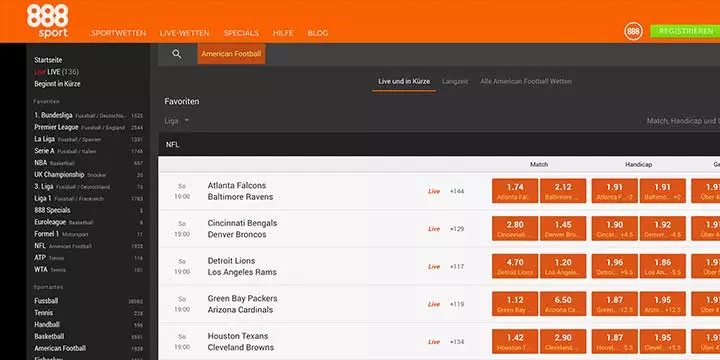
Task: Select 3. Liga in favorites
Action: pos(89,187)
